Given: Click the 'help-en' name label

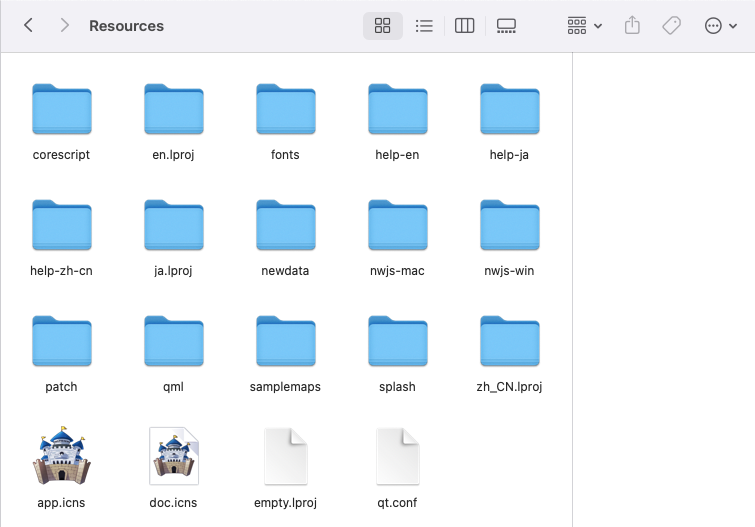Looking at the screenshot, I should point(397,155).
